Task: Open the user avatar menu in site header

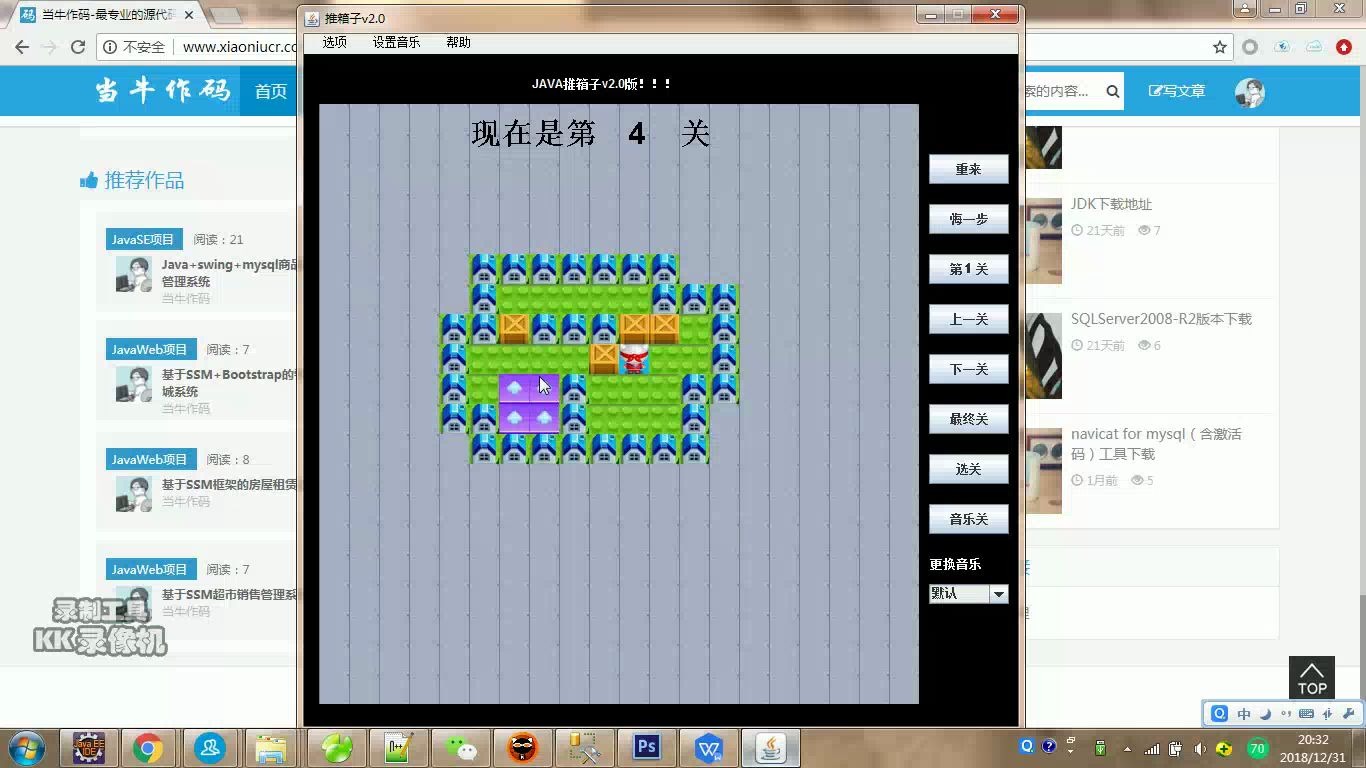Action: click(1249, 91)
